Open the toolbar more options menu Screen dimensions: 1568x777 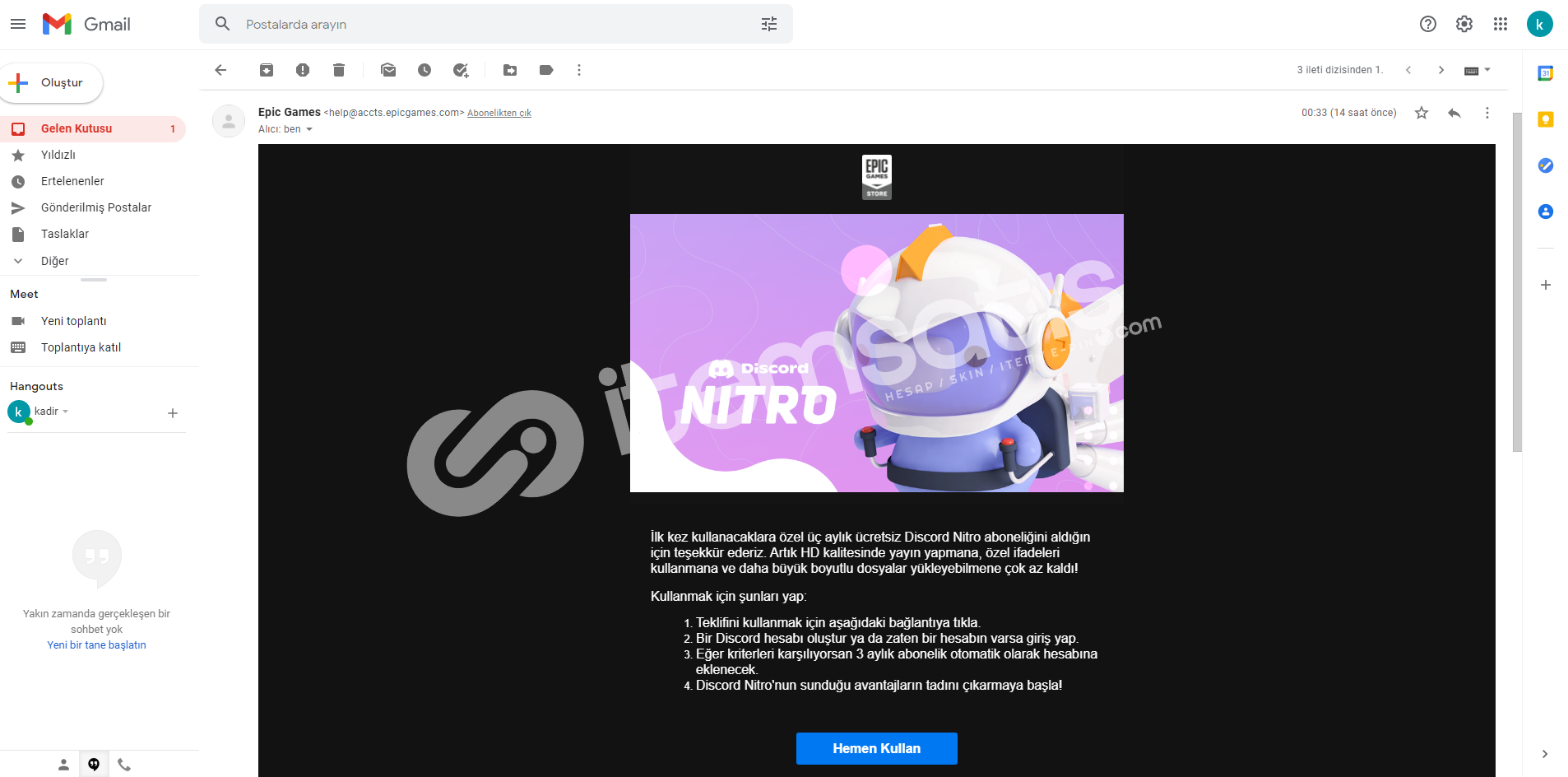579,70
